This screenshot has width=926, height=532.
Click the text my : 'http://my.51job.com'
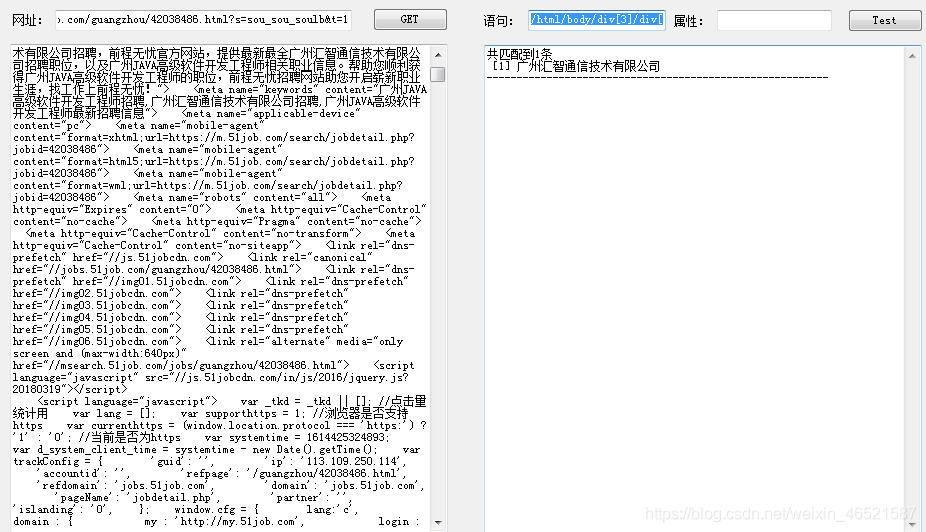(x=224, y=521)
